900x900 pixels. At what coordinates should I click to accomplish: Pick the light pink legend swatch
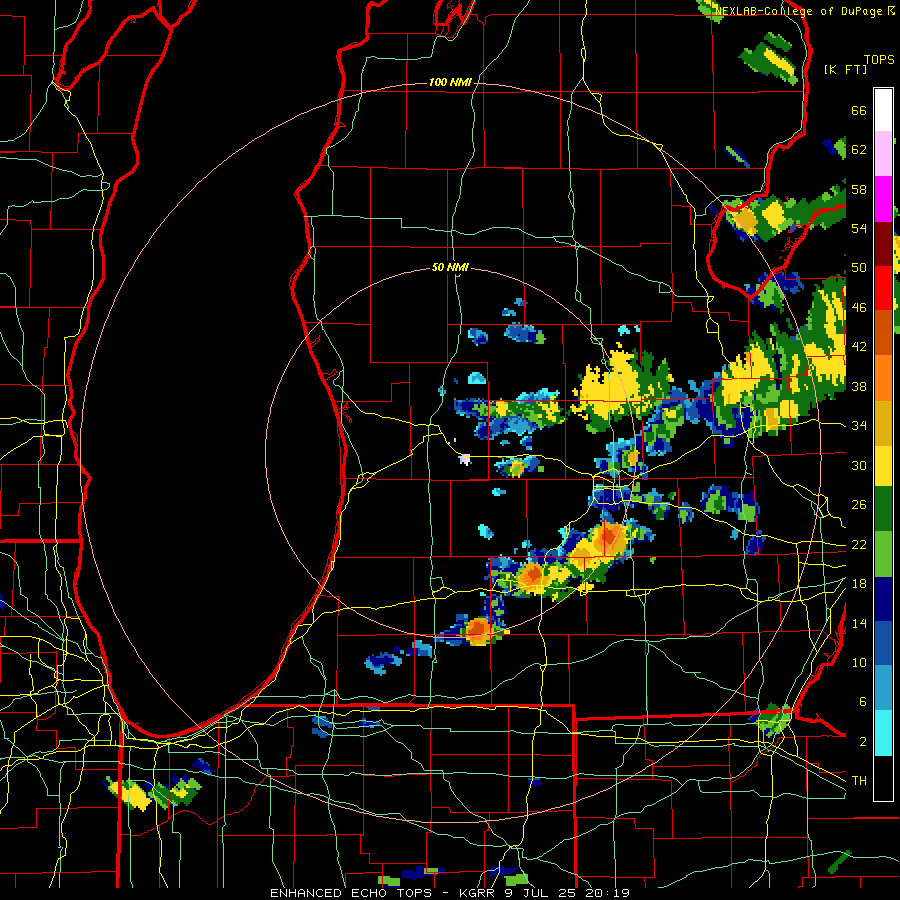click(883, 153)
